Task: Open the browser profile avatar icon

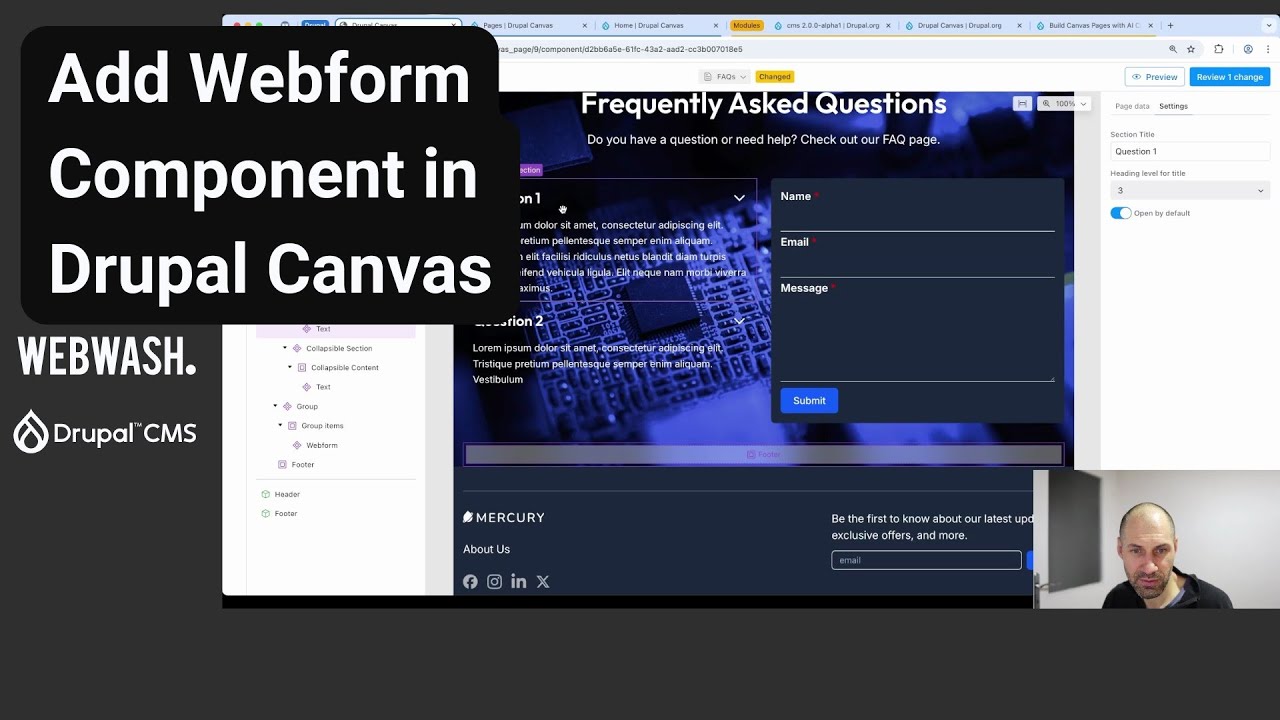Action: (1247, 48)
